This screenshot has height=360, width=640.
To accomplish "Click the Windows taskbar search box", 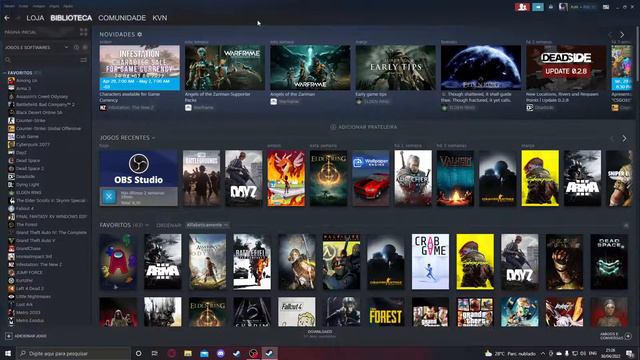I will click(73, 353).
